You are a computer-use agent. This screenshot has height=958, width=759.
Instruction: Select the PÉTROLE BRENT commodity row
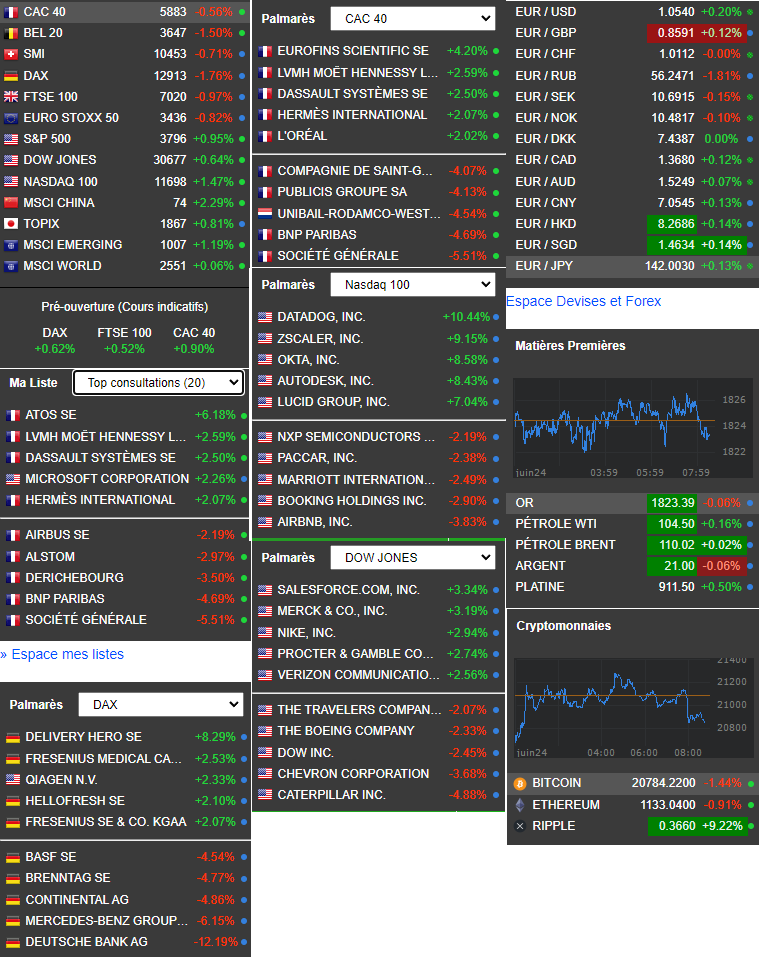click(x=632, y=544)
